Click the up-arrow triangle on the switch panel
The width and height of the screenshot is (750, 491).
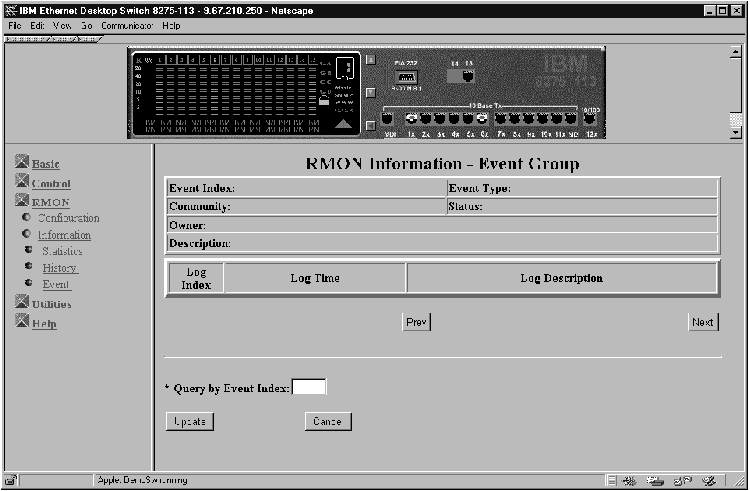[343, 123]
